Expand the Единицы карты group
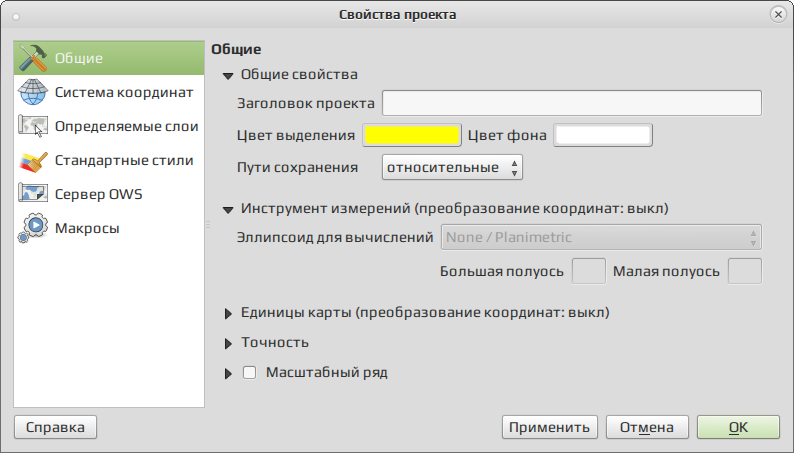 coord(228,314)
